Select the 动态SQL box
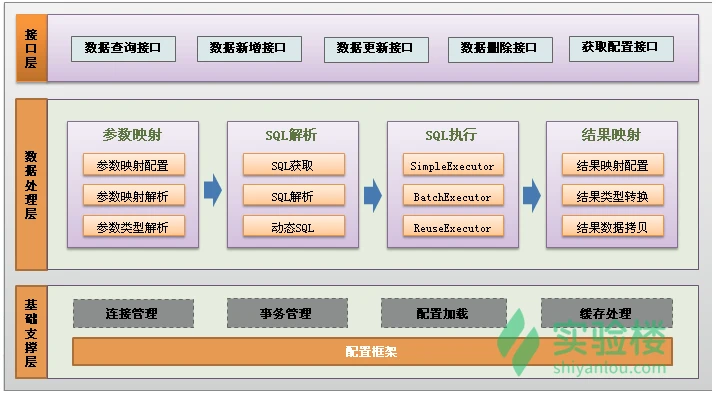Viewport: 716px width, 394px height. tap(294, 226)
